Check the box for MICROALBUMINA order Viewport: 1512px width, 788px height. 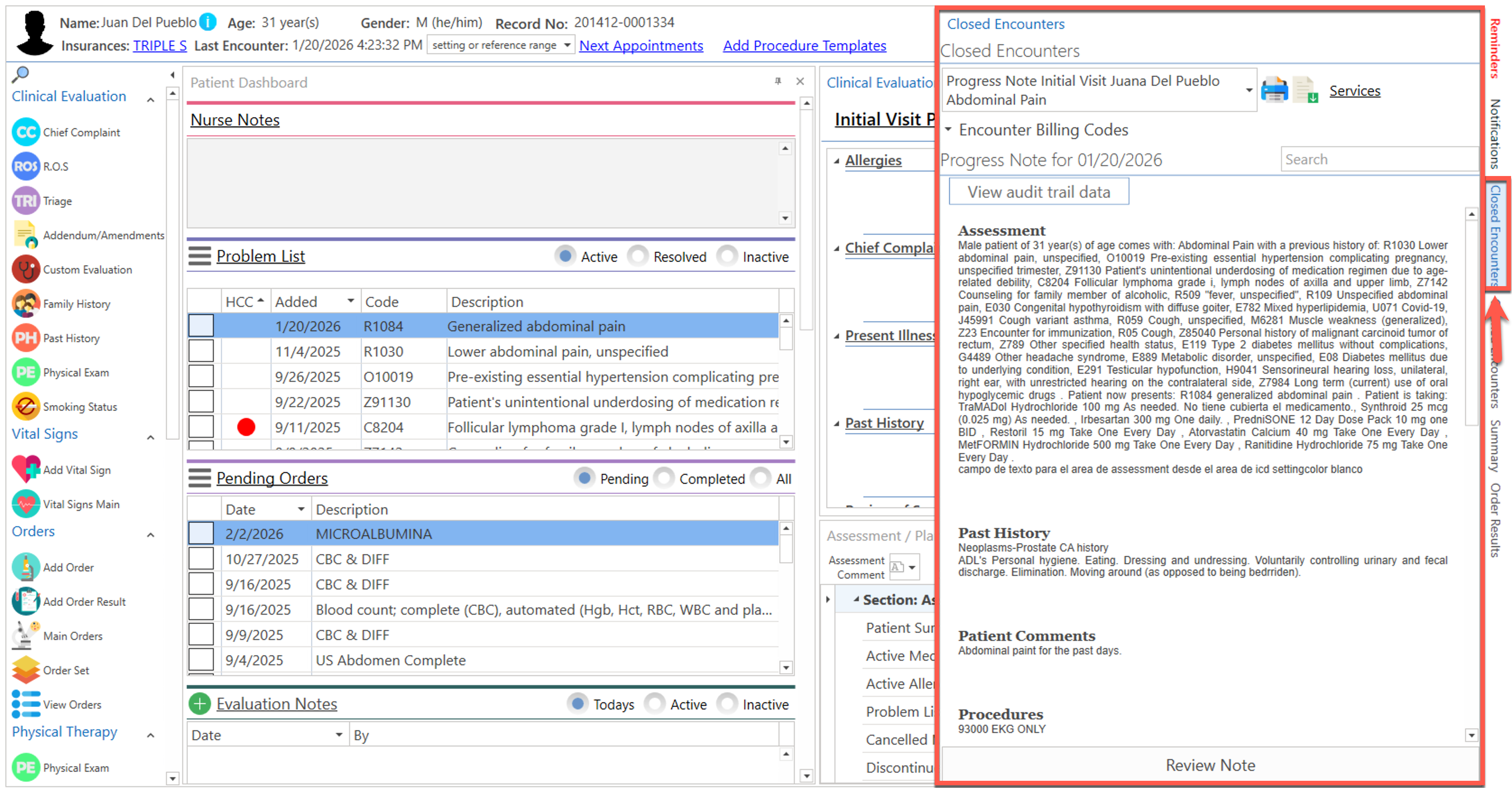tap(201, 533)
